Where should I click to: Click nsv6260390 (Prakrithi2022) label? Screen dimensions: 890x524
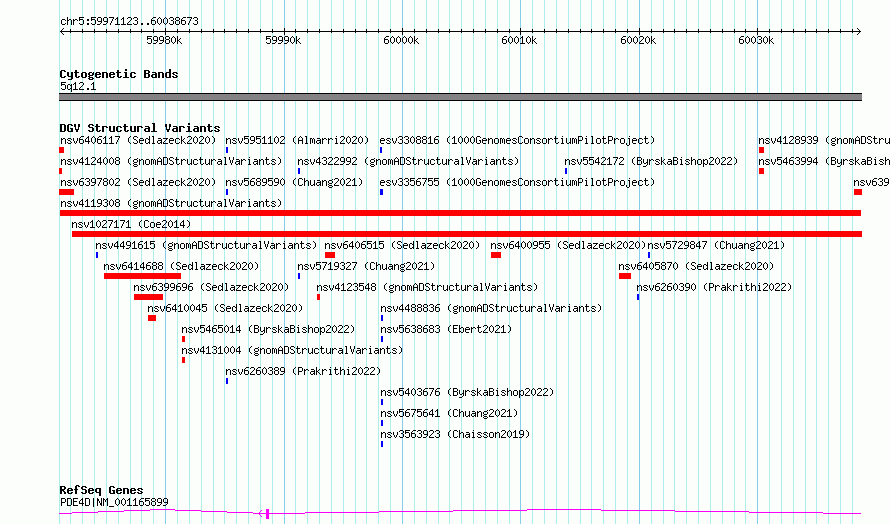point(714,287)
